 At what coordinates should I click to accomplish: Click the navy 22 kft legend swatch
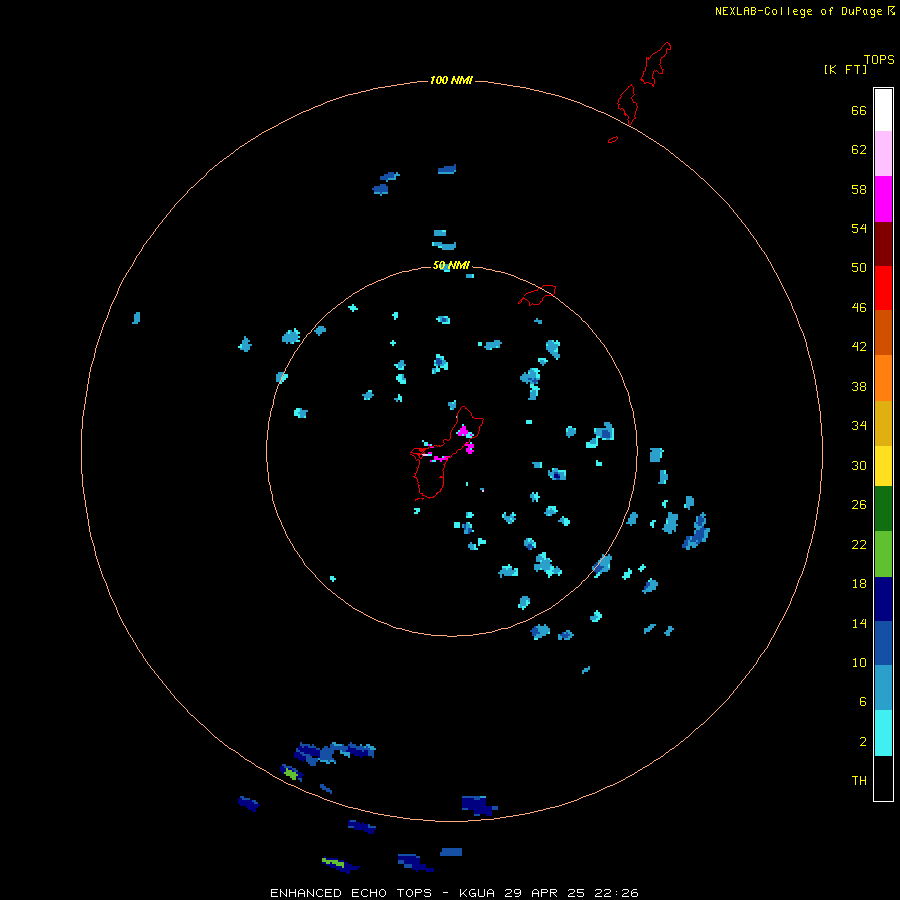[x=883, y=599]
